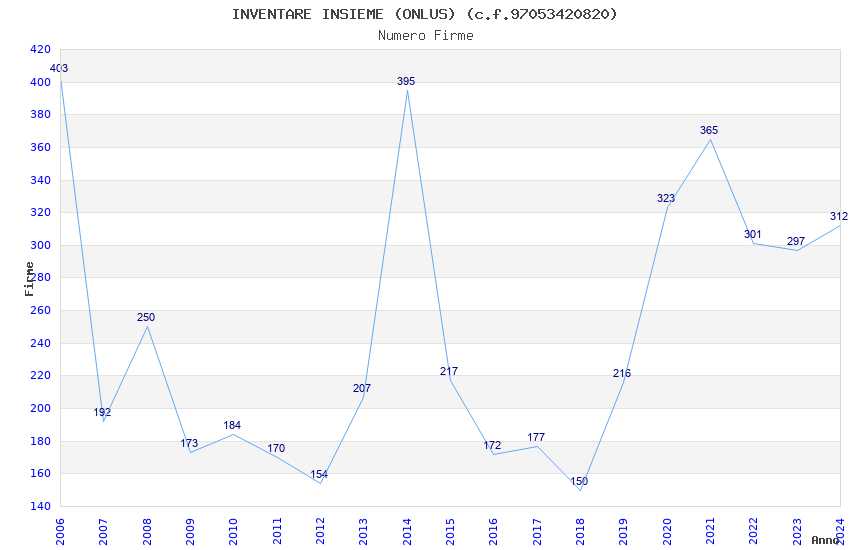Click y-axis value 240
850x550 pixels.
(40, 343)
